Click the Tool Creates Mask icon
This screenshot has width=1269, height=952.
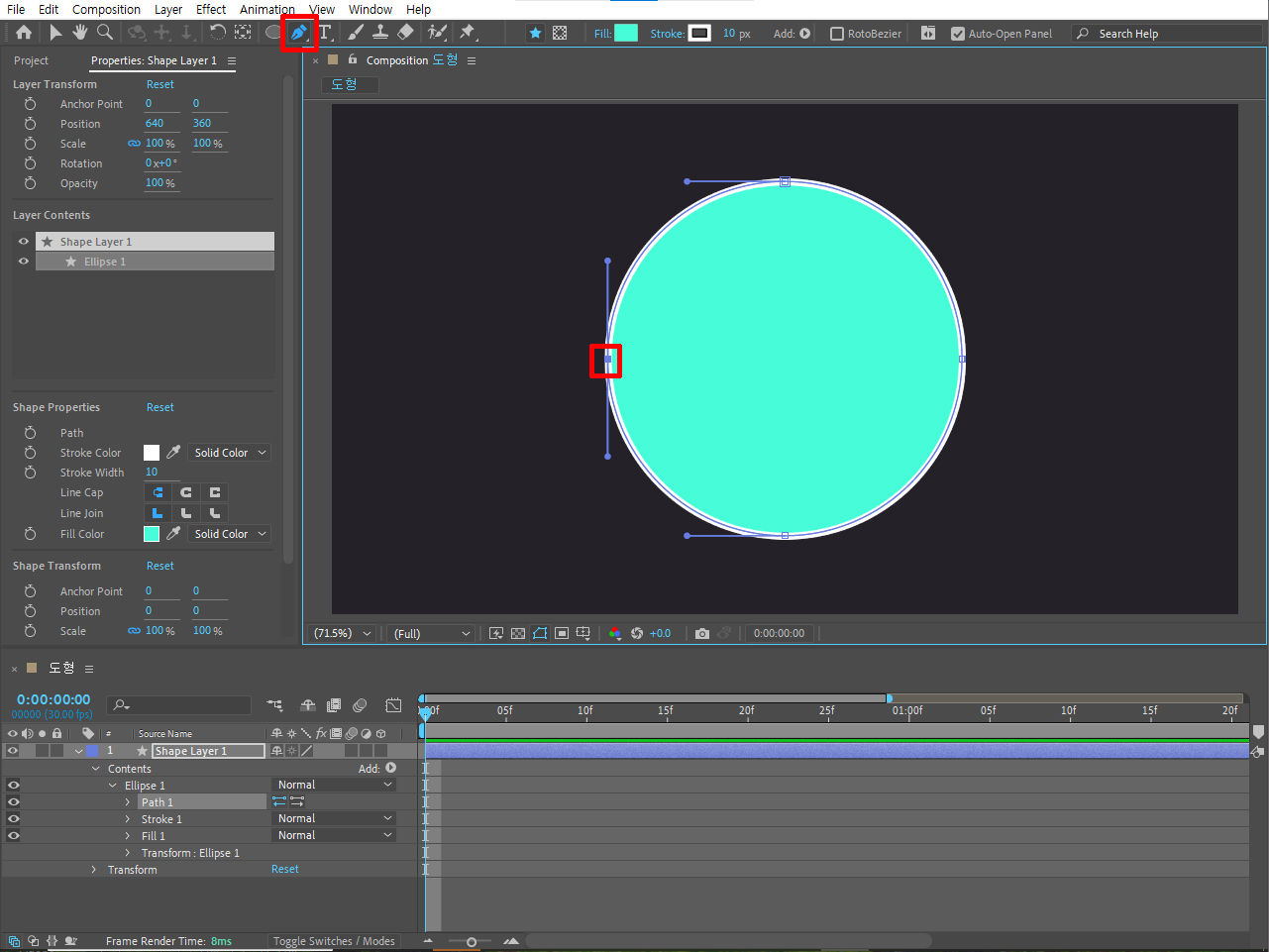point(560,33)
